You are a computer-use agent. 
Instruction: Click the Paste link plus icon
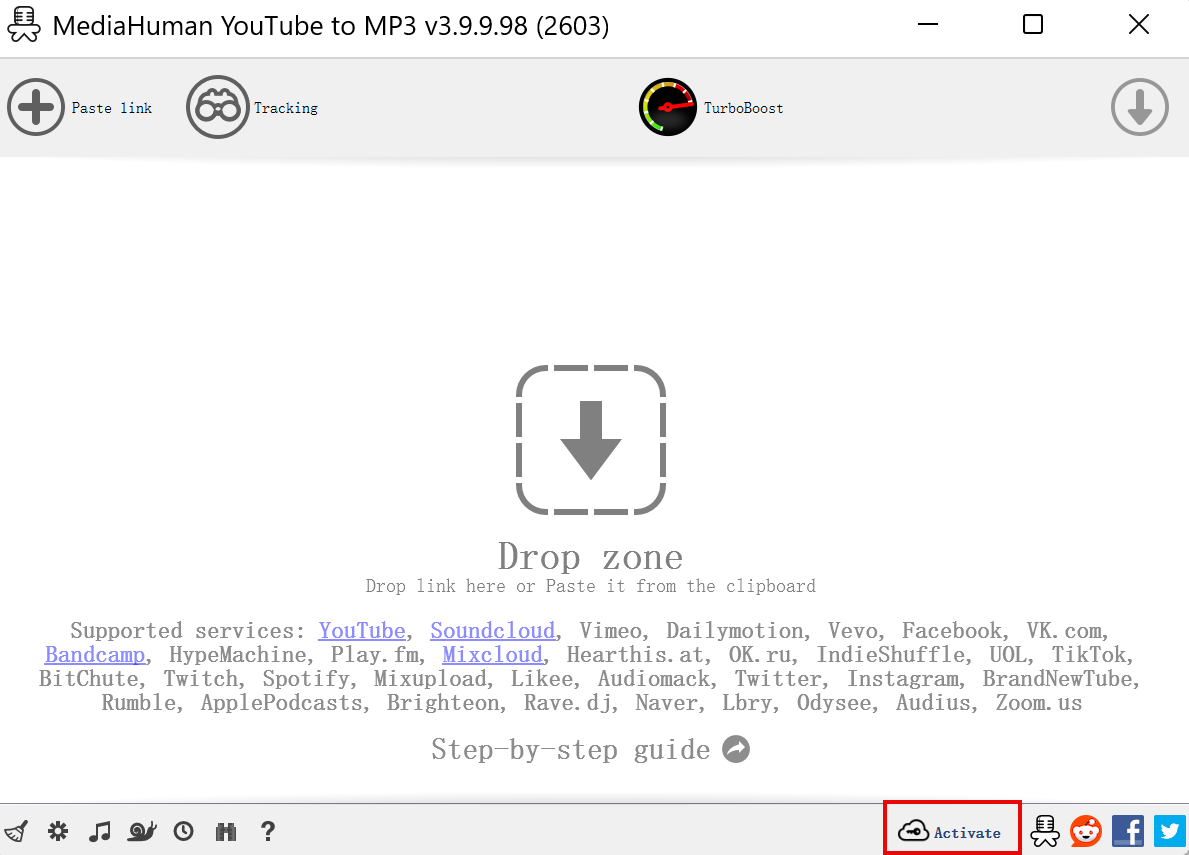click(36, 108)
